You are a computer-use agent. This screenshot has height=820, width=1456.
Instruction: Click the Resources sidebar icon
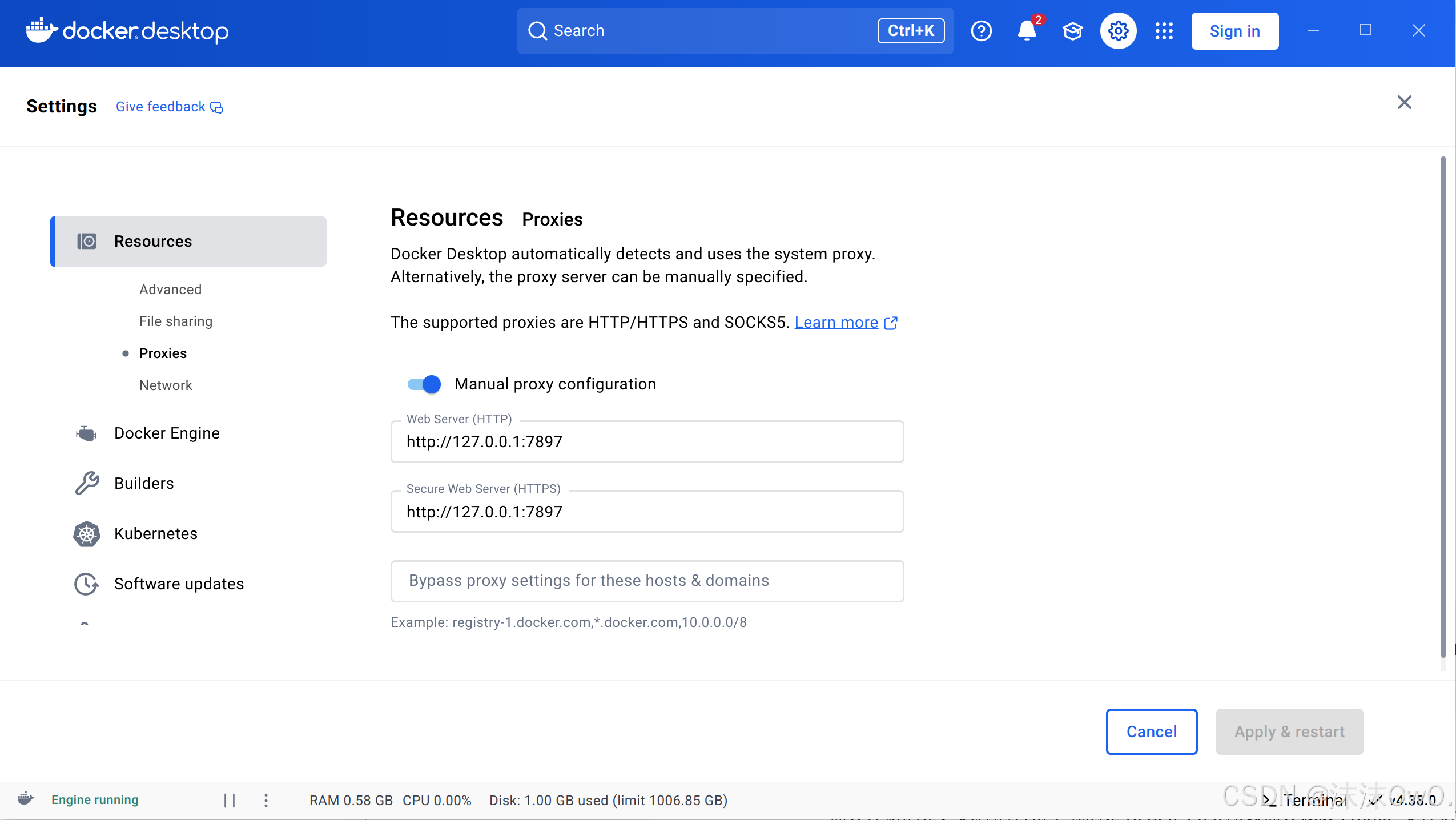click(x=87, y=241)
